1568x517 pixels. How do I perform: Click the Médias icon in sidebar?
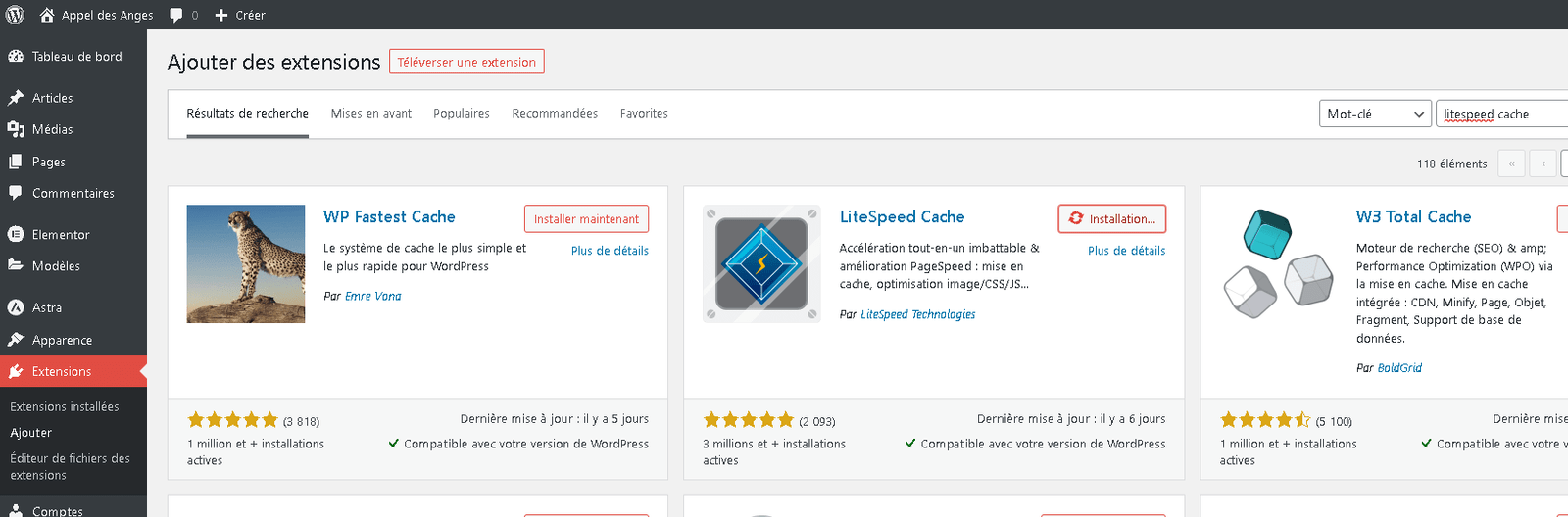(x=16, y=129)
